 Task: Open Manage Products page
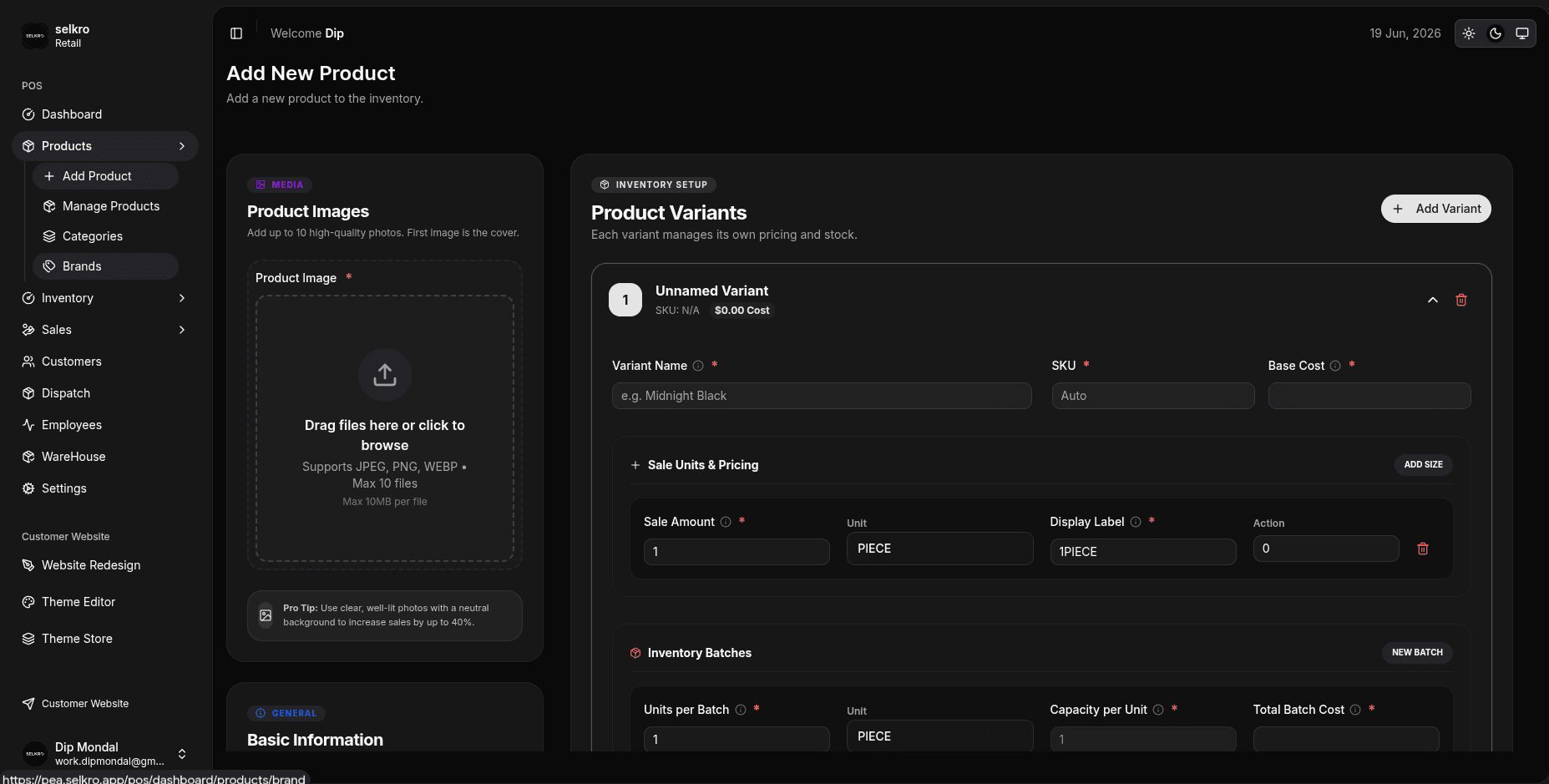coord(105,206)
